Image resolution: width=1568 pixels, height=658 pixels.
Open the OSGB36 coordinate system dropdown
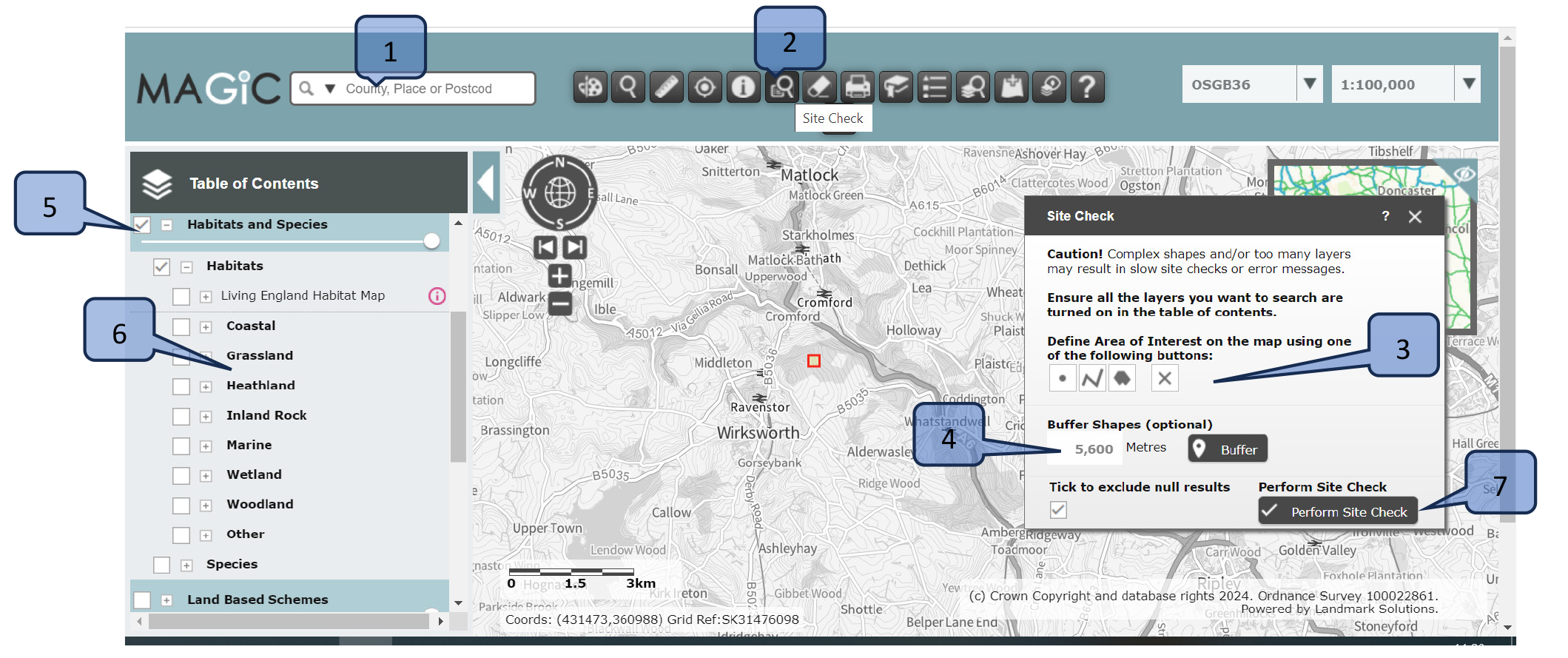1309,84
